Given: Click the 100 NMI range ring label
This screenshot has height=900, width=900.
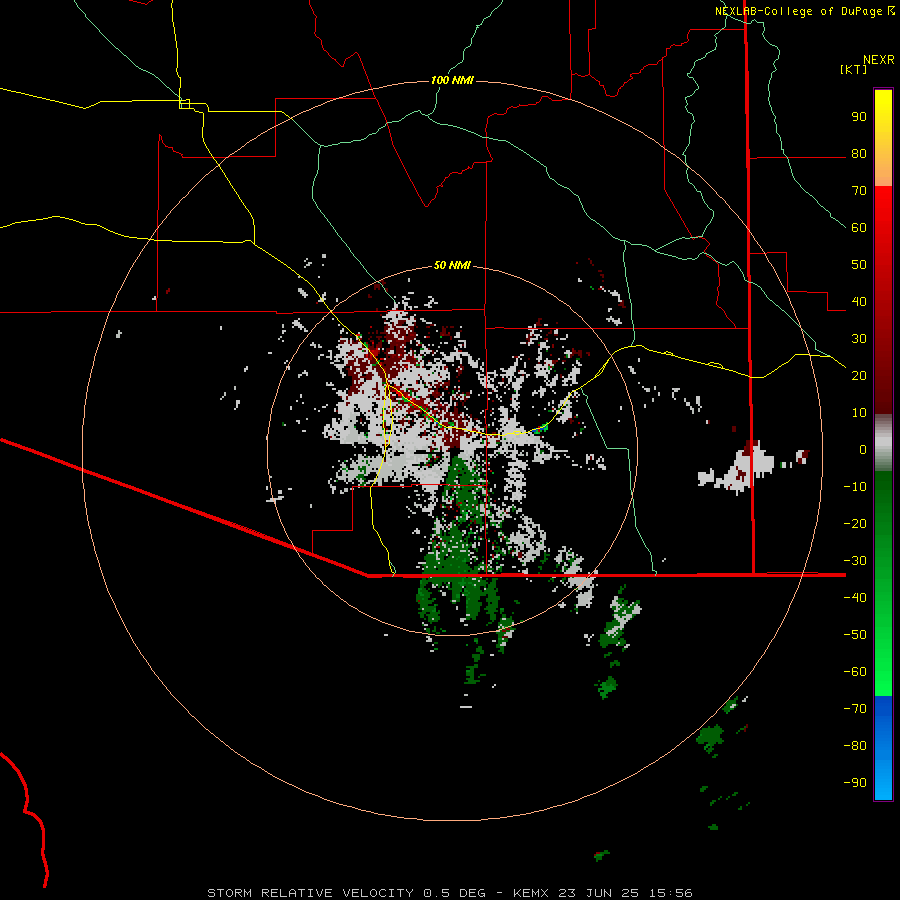Looking at the screenshot, I should point(452,80).
